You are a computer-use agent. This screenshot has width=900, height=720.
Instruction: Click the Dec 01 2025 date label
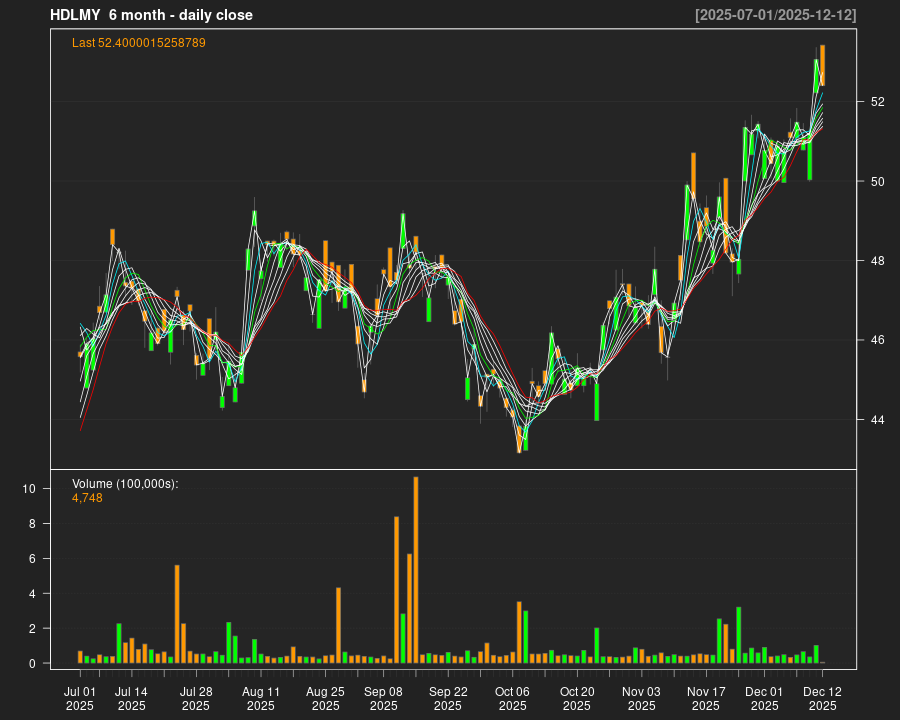coord(764,698)
